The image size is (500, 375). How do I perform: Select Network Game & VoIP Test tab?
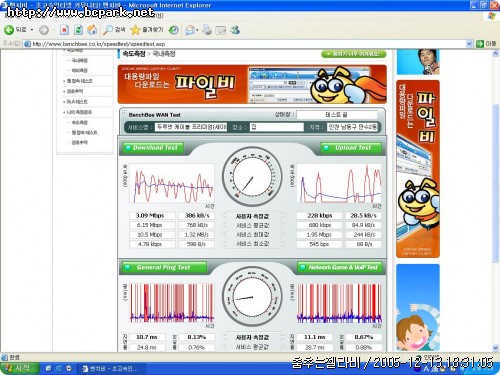(x=340, y=267)
